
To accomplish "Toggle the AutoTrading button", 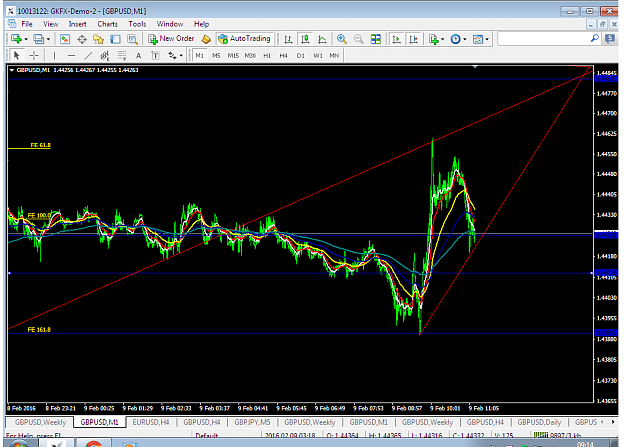I will (245, 39).
